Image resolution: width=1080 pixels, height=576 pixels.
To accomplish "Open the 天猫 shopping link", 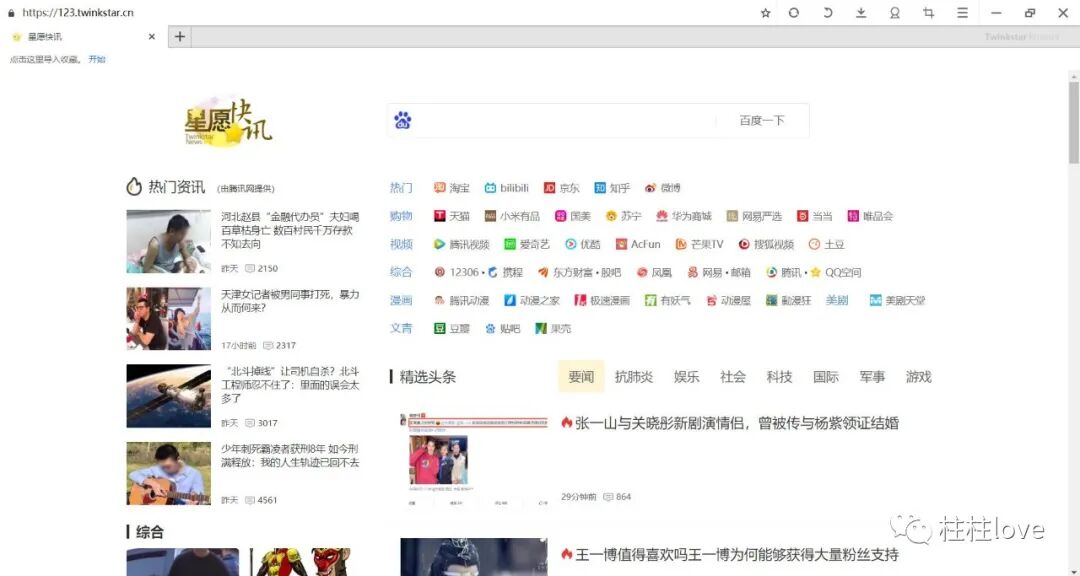I will (x=452, y=216).
